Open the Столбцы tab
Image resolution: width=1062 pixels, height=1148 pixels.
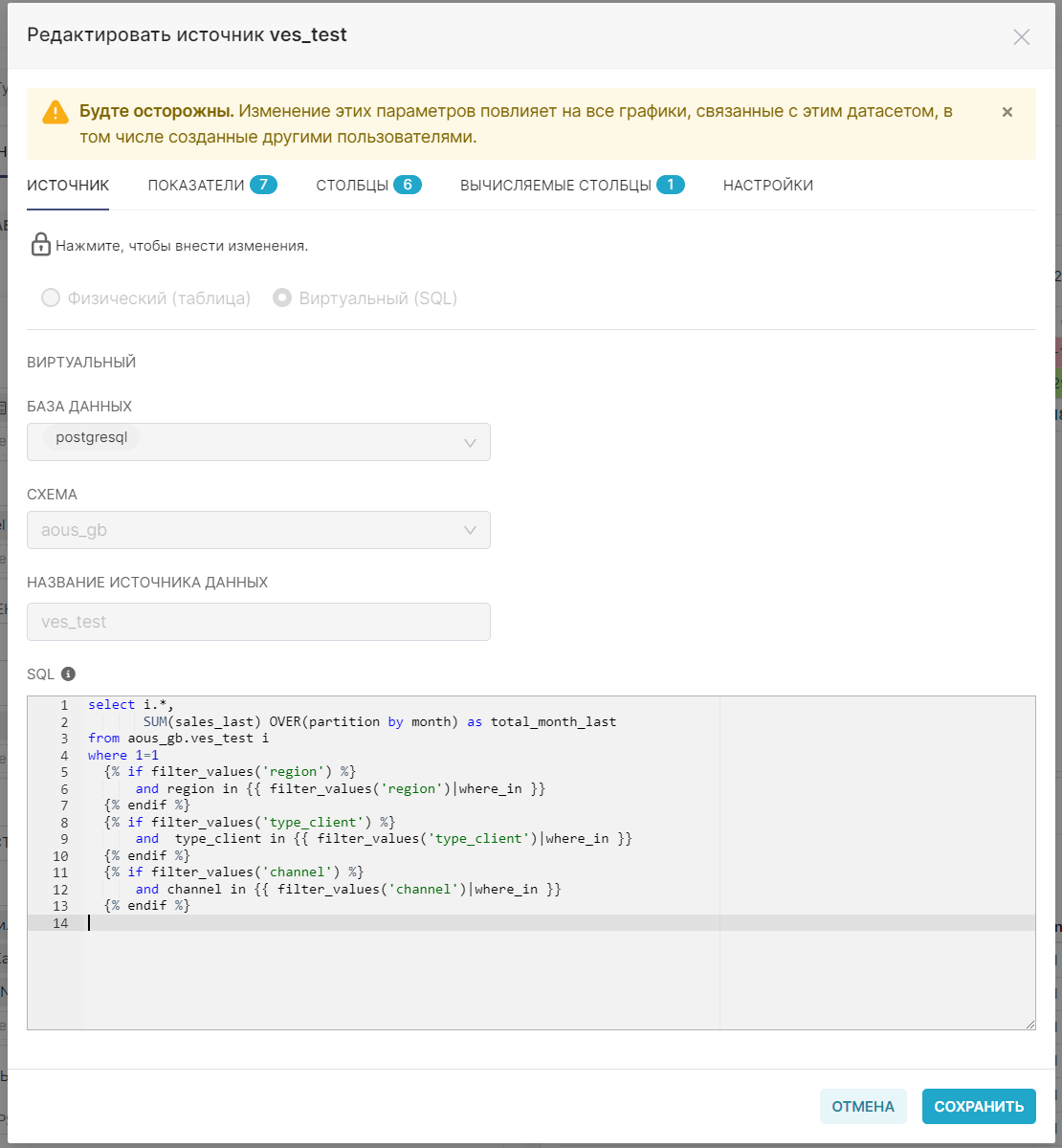(368, 186)
